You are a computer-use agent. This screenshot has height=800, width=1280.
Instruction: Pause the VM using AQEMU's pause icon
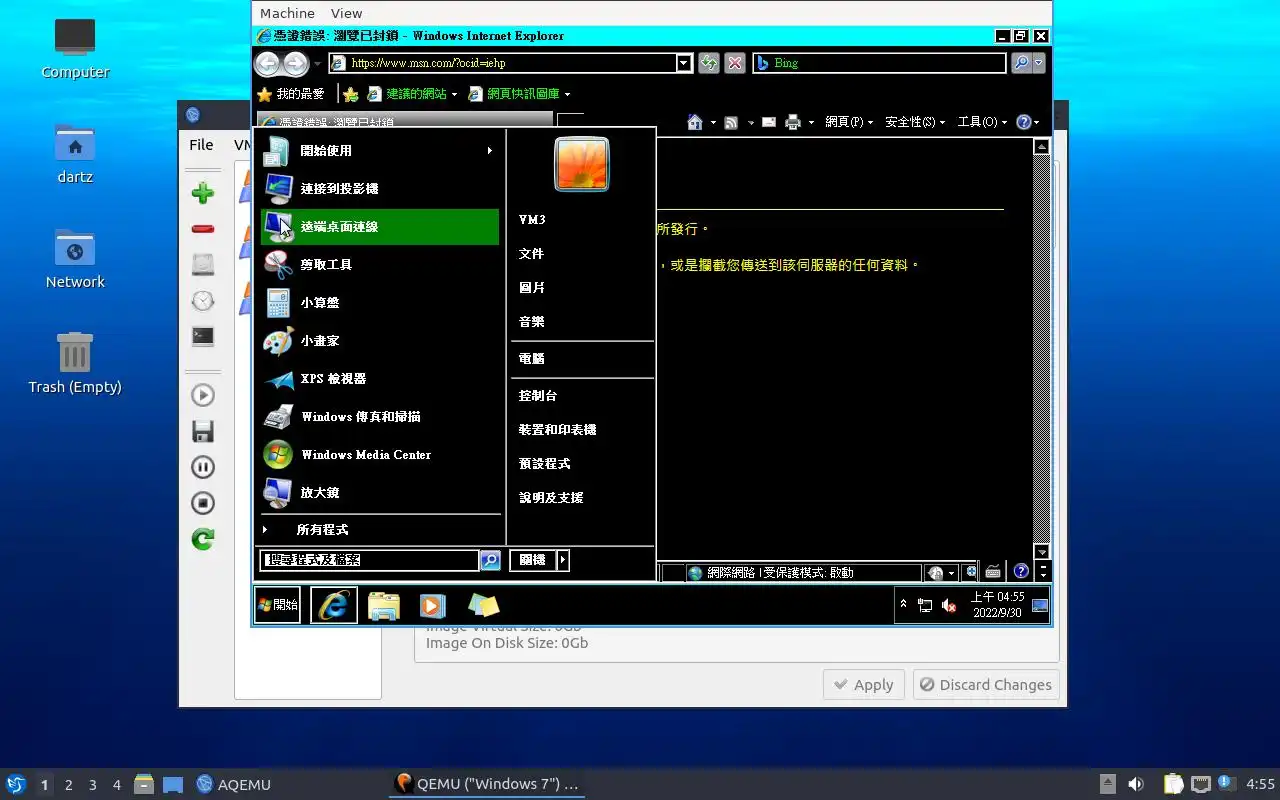pos(203,467)
